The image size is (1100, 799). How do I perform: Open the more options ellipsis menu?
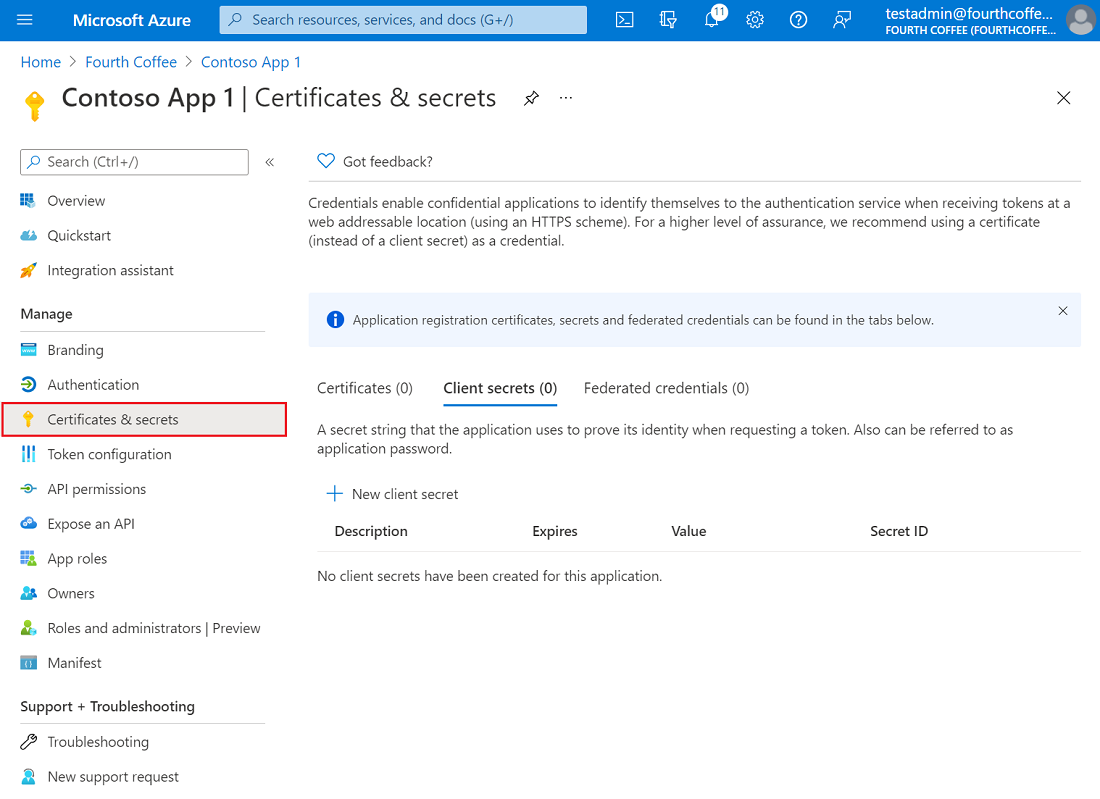tap(566, 97)
